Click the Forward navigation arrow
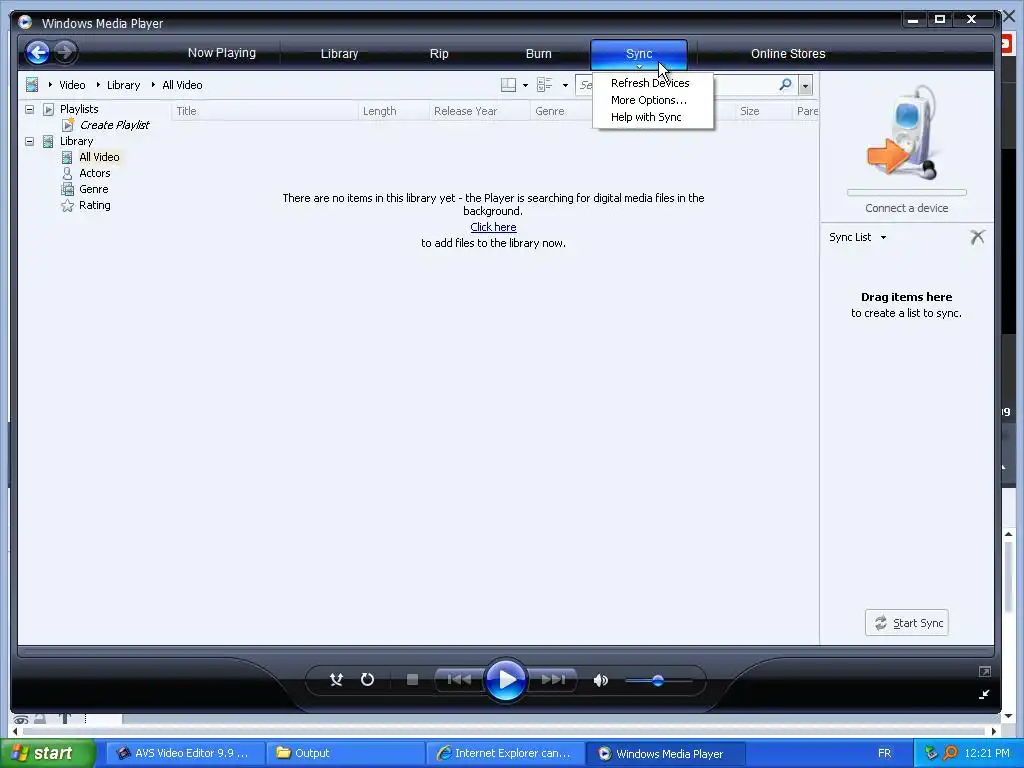1024x768 pixels. point(65,52)
